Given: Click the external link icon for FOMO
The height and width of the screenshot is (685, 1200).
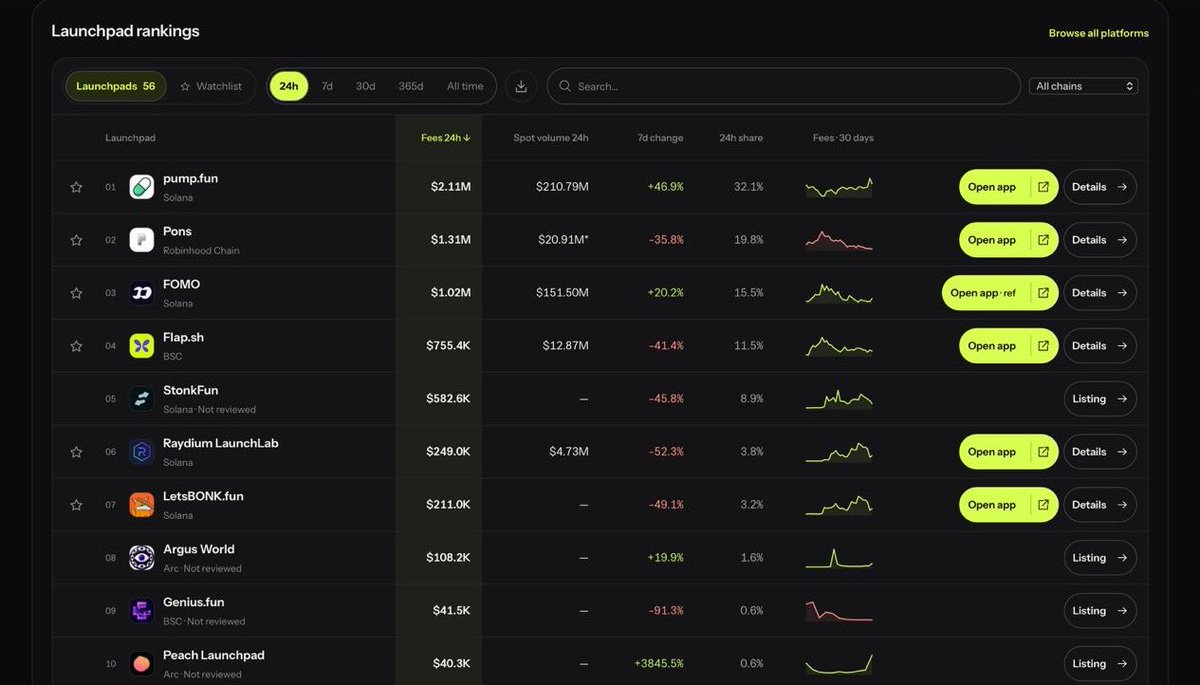Looking at the screenshot, I should coord(1043,293).
